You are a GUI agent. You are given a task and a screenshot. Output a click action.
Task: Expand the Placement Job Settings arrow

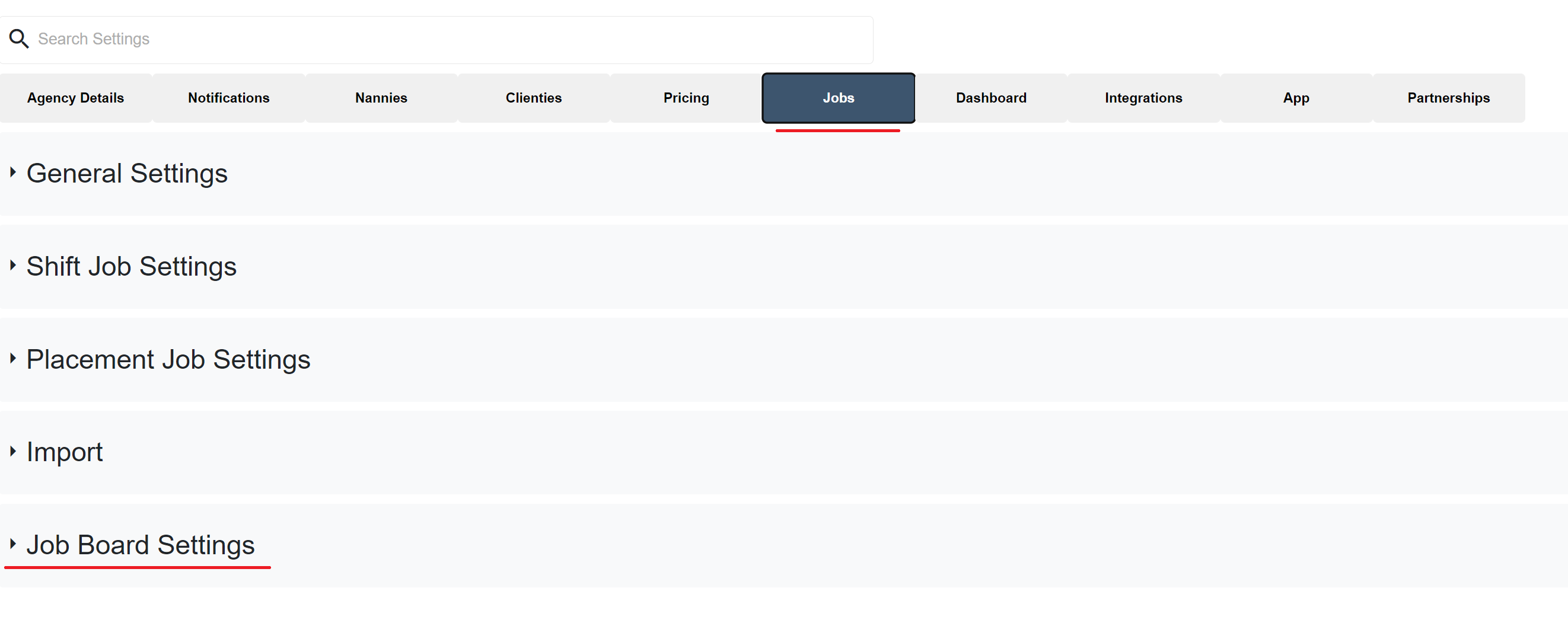(x=13, y=359)
